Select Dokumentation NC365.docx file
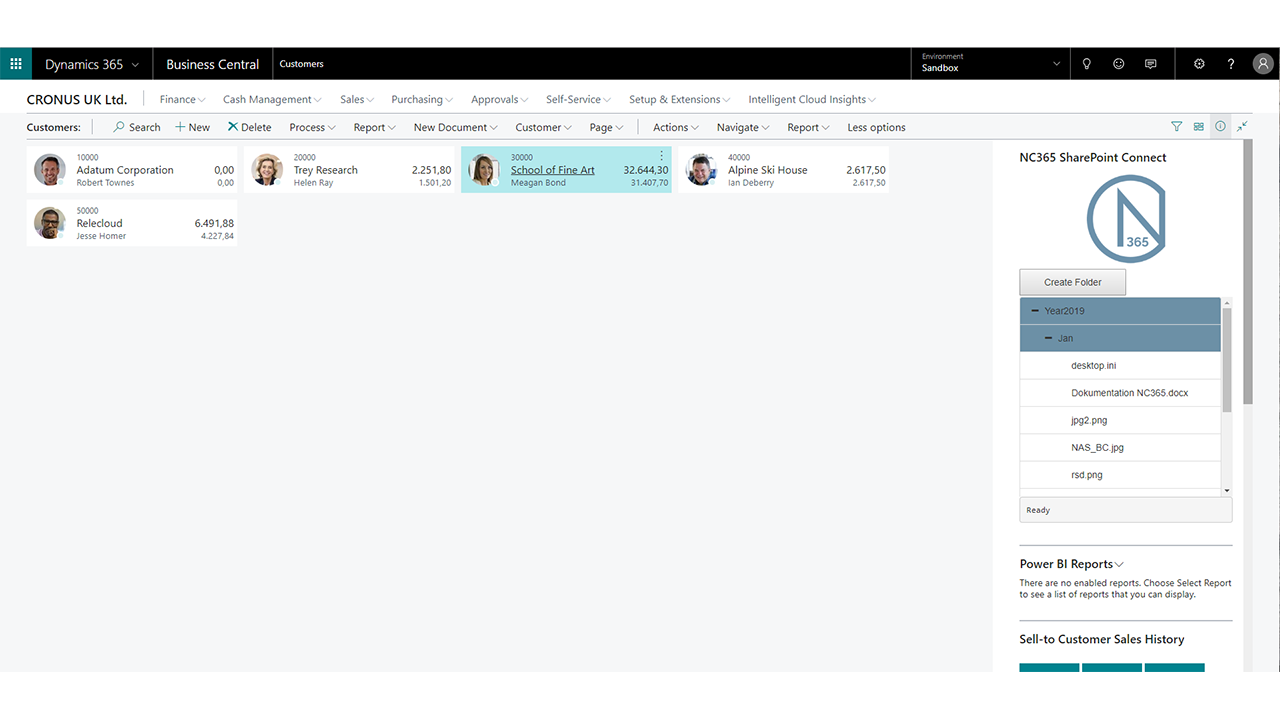This screenshot has width=1280, height=720. click(1120, 393)
